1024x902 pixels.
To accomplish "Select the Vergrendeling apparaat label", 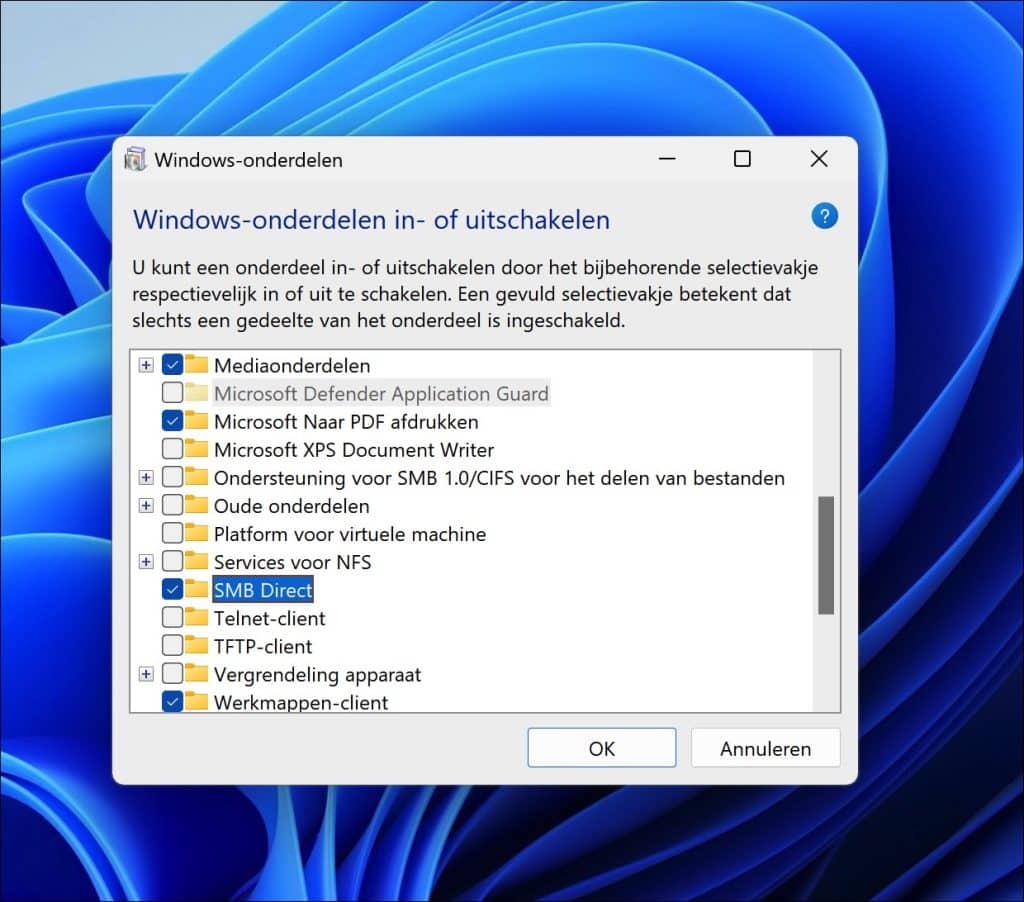I will (x=317, y=674).
